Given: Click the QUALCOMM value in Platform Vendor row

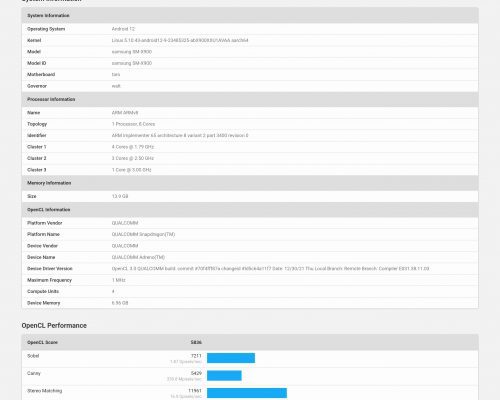Looking at the screenshot, I should [125, 223].
